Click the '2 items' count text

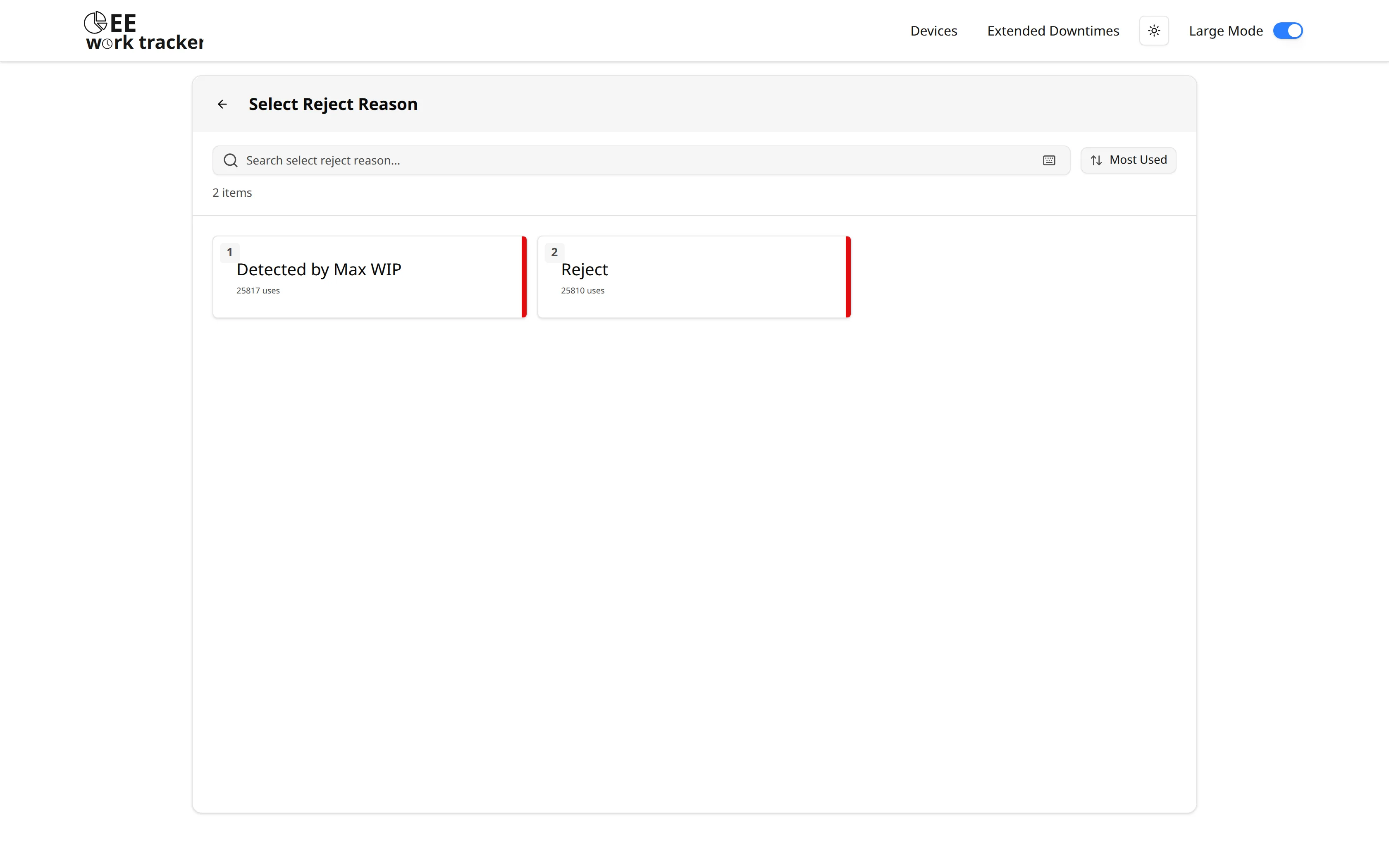232,193
